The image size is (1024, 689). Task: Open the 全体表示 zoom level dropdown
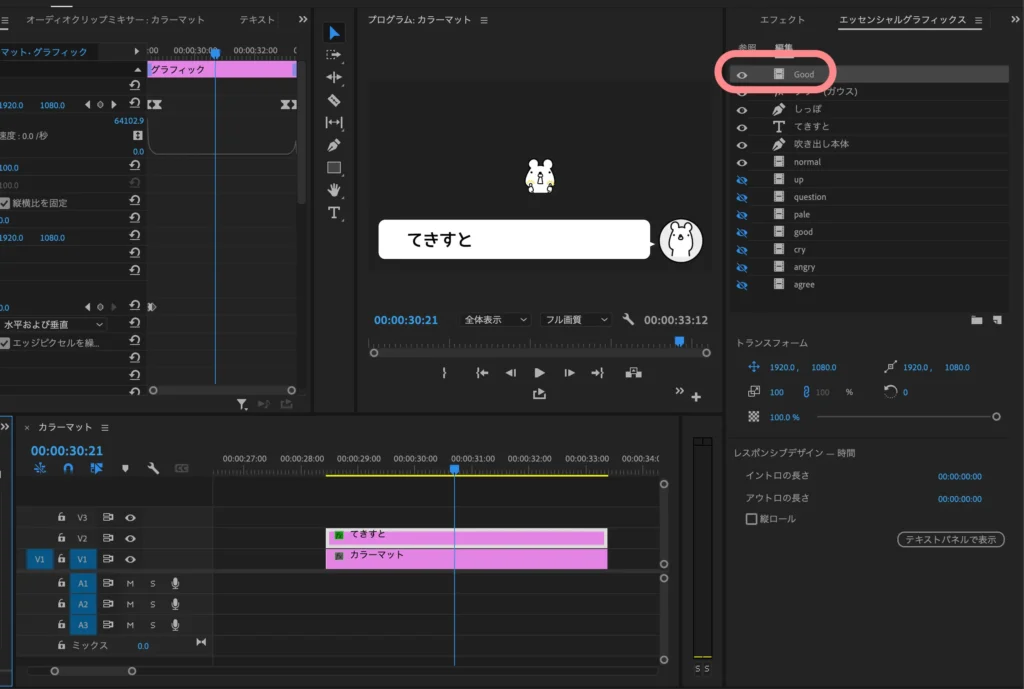click(x=496, y=320)
